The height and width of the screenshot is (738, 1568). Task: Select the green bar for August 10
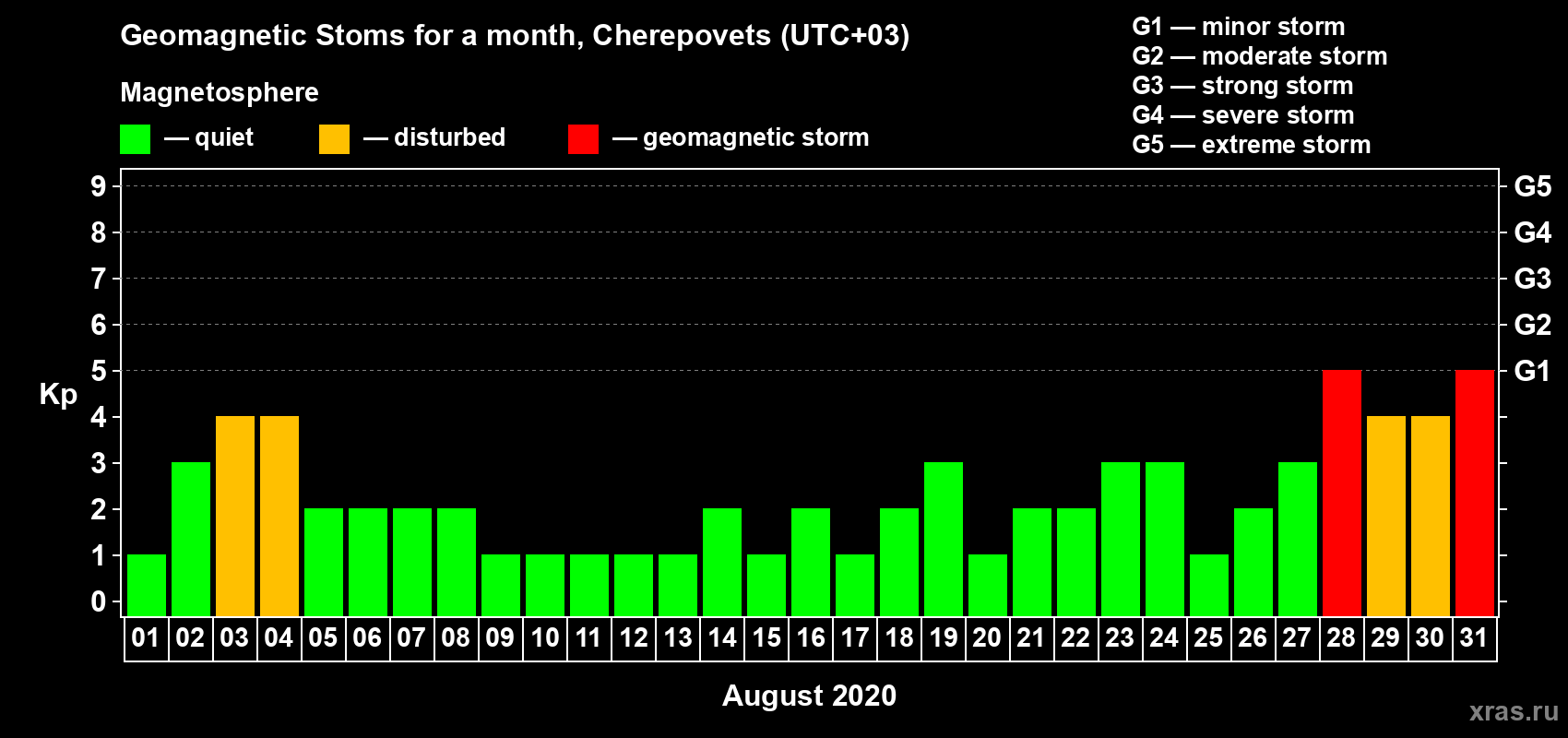coord(545,586)
